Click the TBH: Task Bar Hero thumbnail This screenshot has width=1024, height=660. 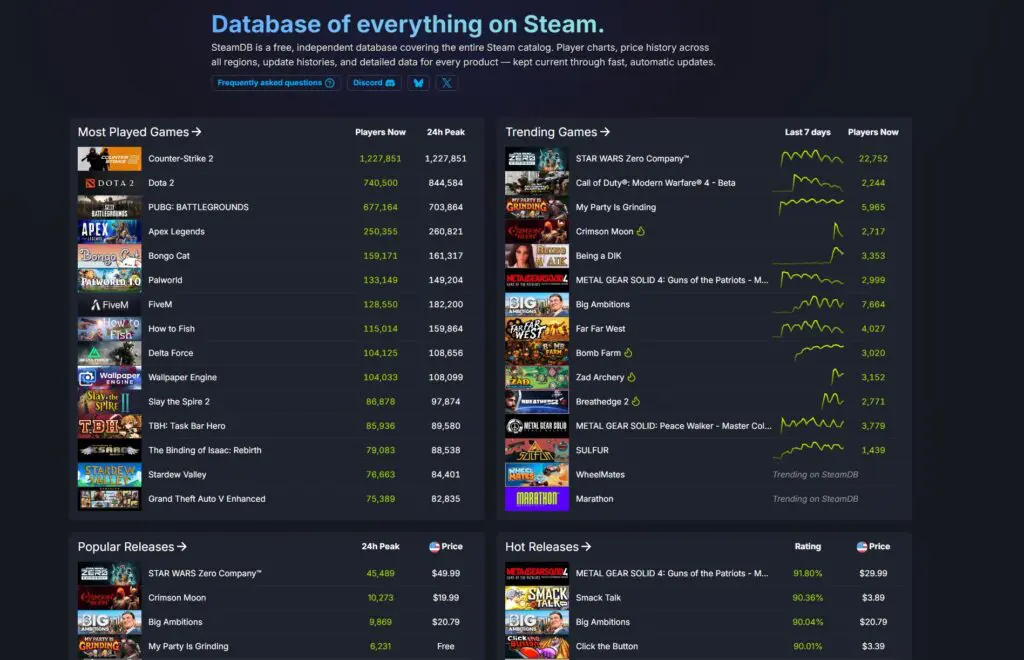[x=109, y=426]
